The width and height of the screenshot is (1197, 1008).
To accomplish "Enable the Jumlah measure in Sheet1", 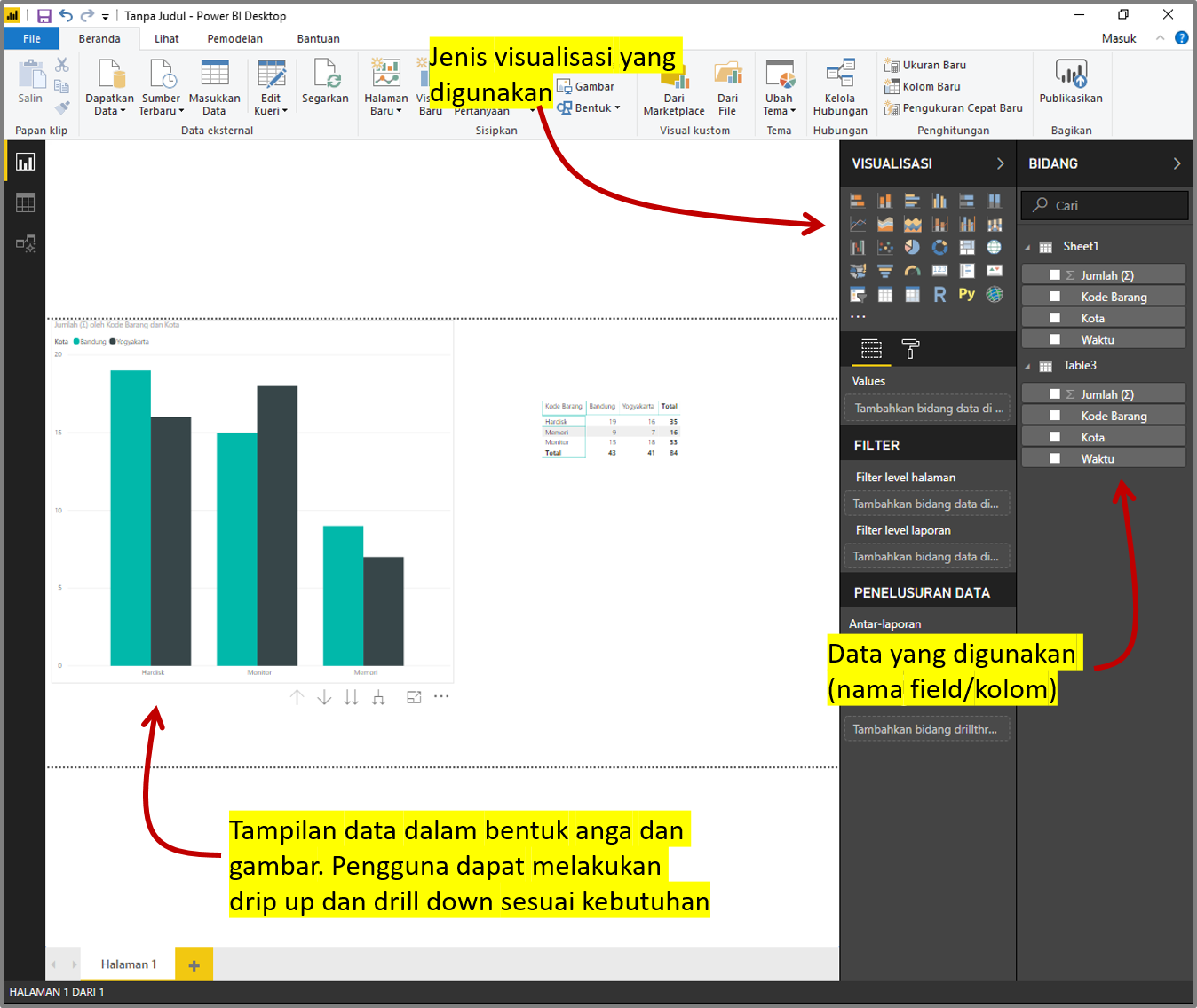I will [1055, 274].
